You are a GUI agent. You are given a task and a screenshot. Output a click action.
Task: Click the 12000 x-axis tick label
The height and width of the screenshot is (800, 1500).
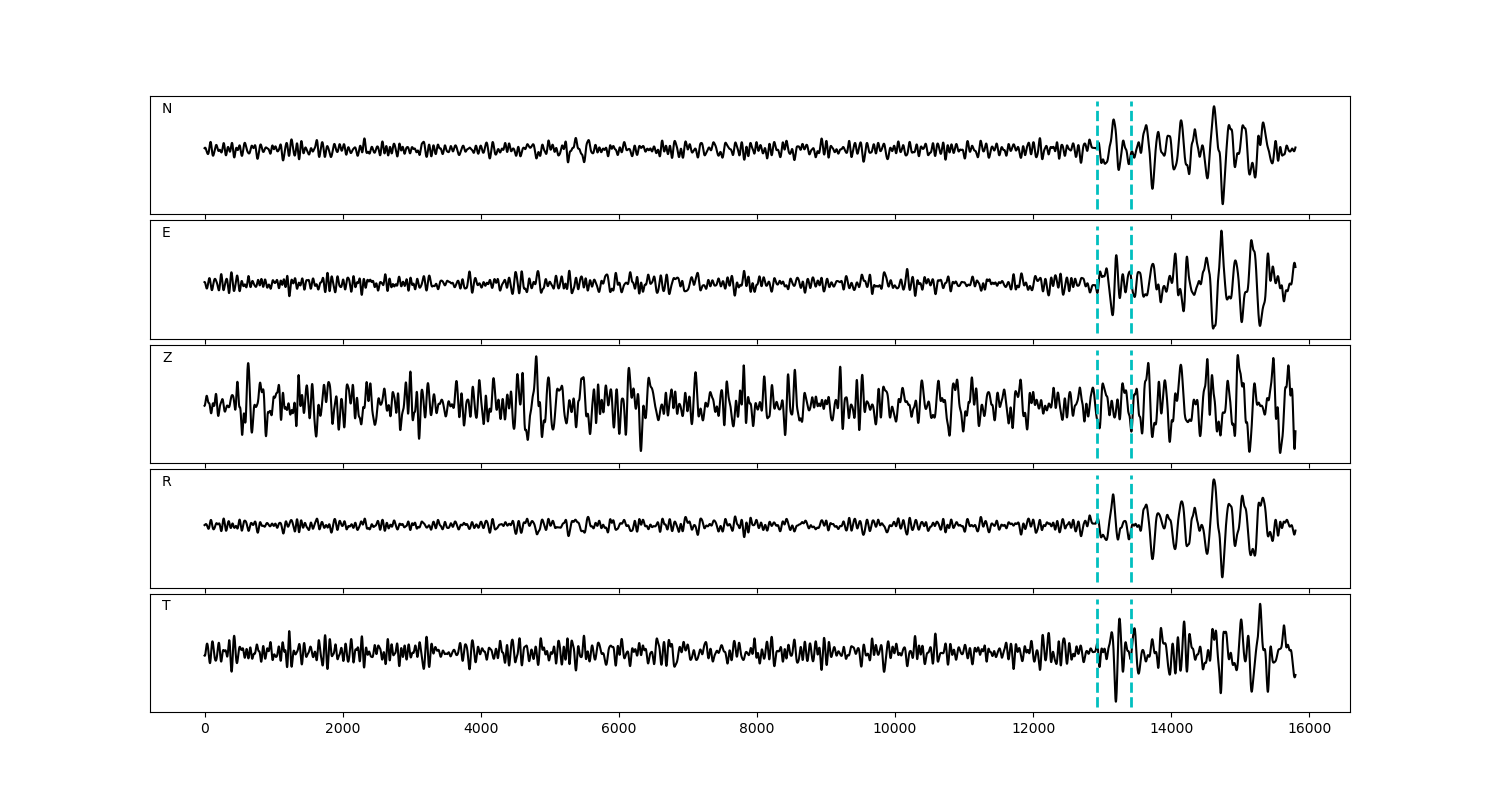pyautogui.click(x=1033, y=730)
